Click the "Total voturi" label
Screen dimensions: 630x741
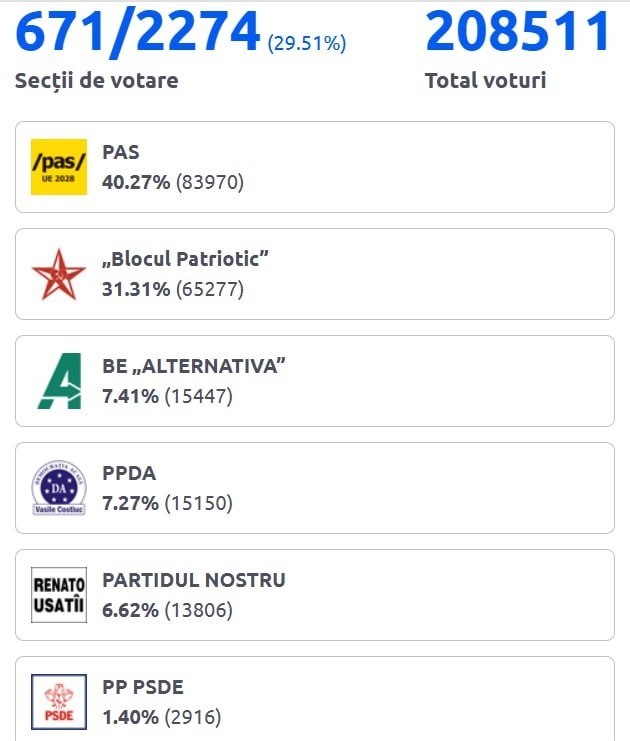[x=485, y=81]
